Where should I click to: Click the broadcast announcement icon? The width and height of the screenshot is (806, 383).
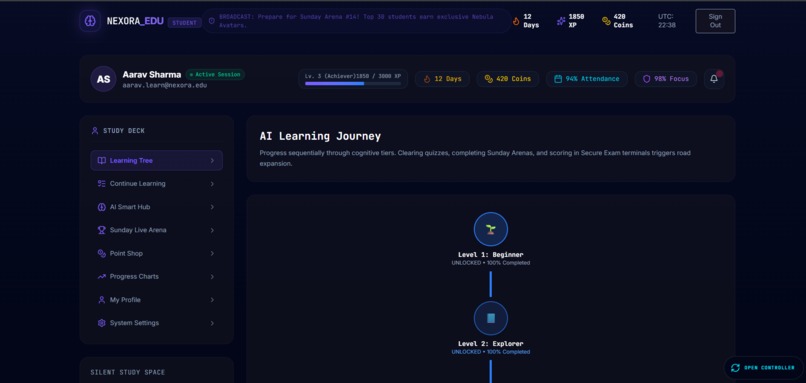pos(212,21)
